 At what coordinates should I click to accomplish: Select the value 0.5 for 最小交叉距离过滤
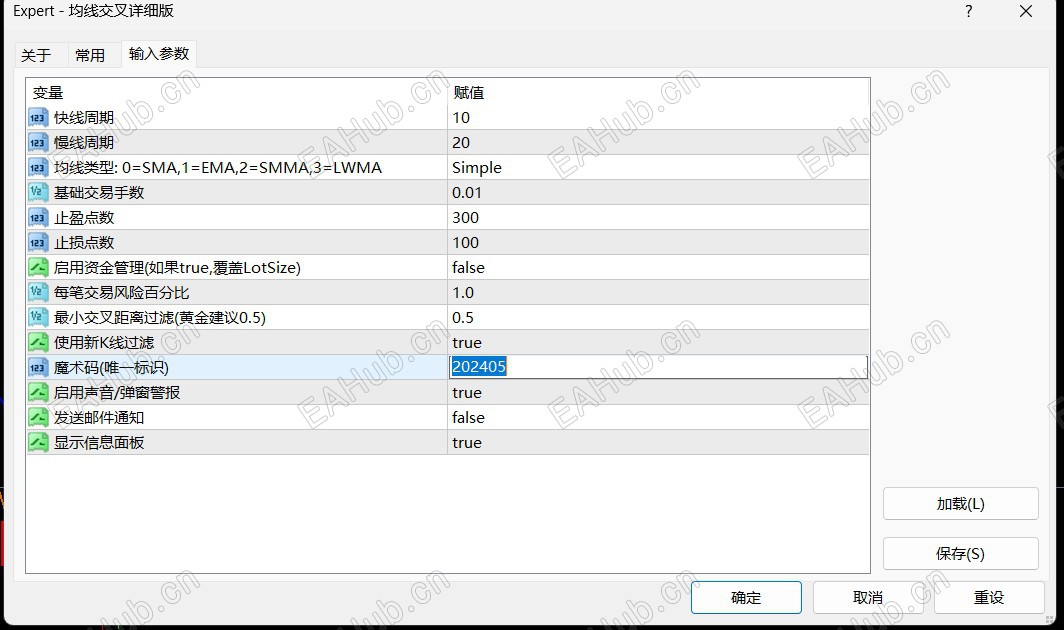tap(463, 318)
